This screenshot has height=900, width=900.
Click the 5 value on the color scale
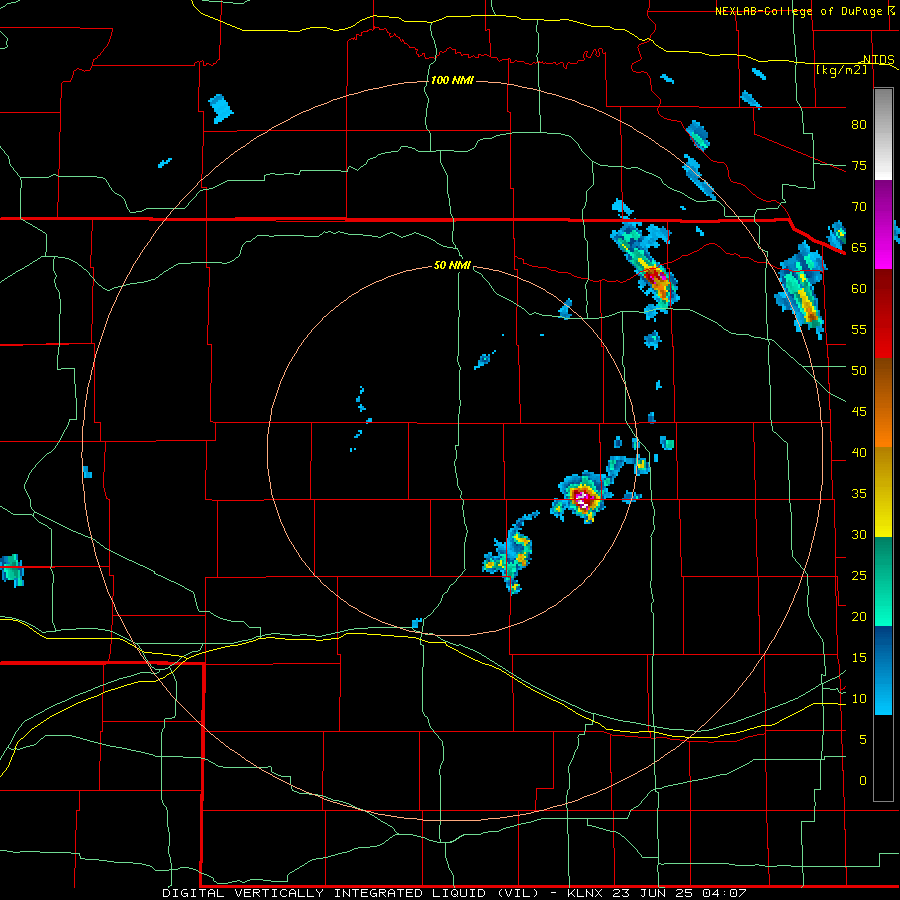coord(863,739)
